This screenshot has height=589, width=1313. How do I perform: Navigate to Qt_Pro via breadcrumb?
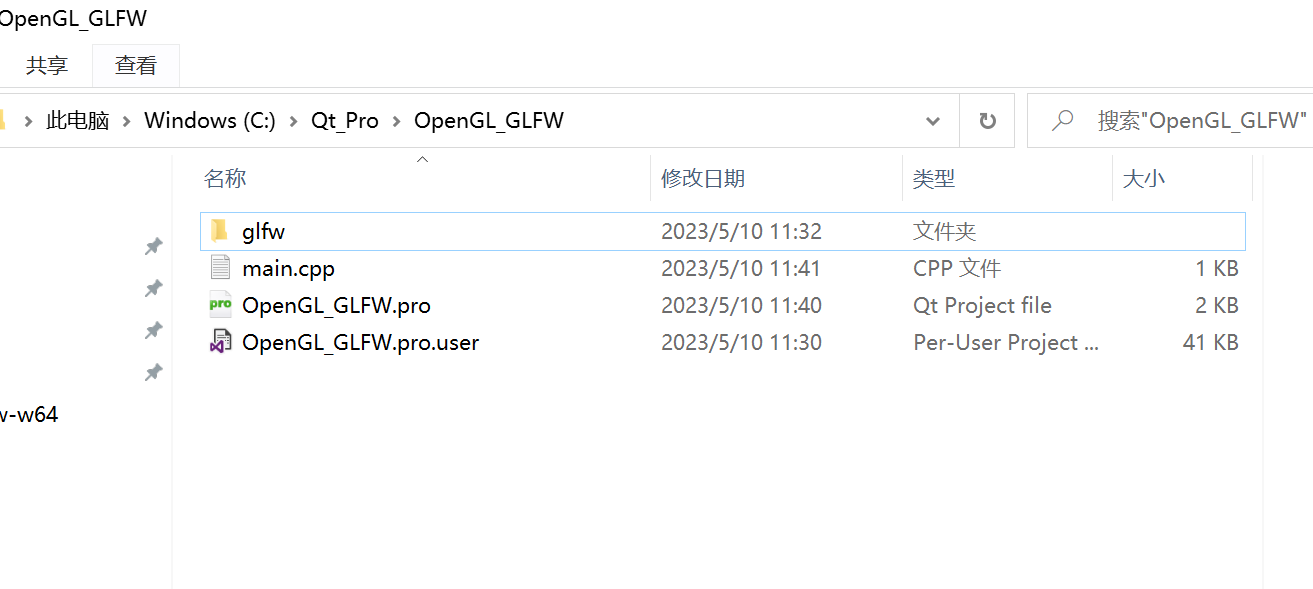pos(344,120)
